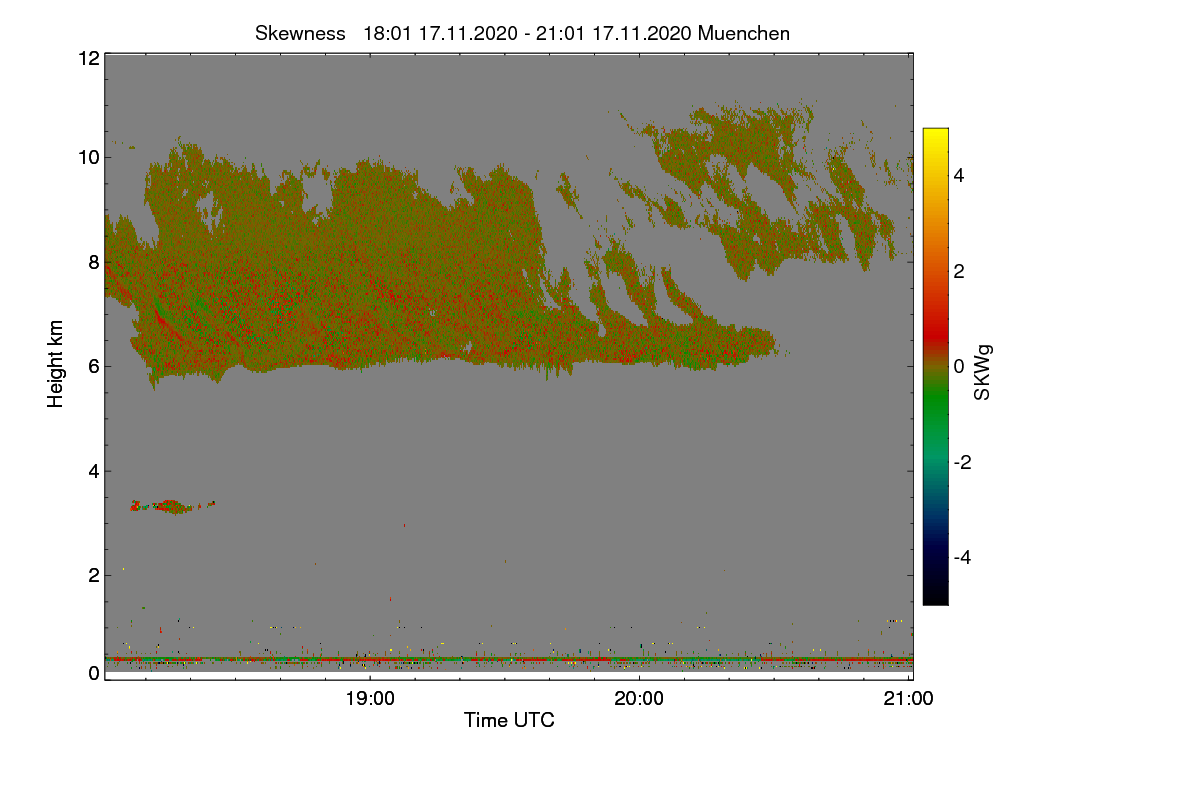Click the height tick label 12
This screenshot has height=800, width=1200.
pyautogui.click(x=88, y=59)
